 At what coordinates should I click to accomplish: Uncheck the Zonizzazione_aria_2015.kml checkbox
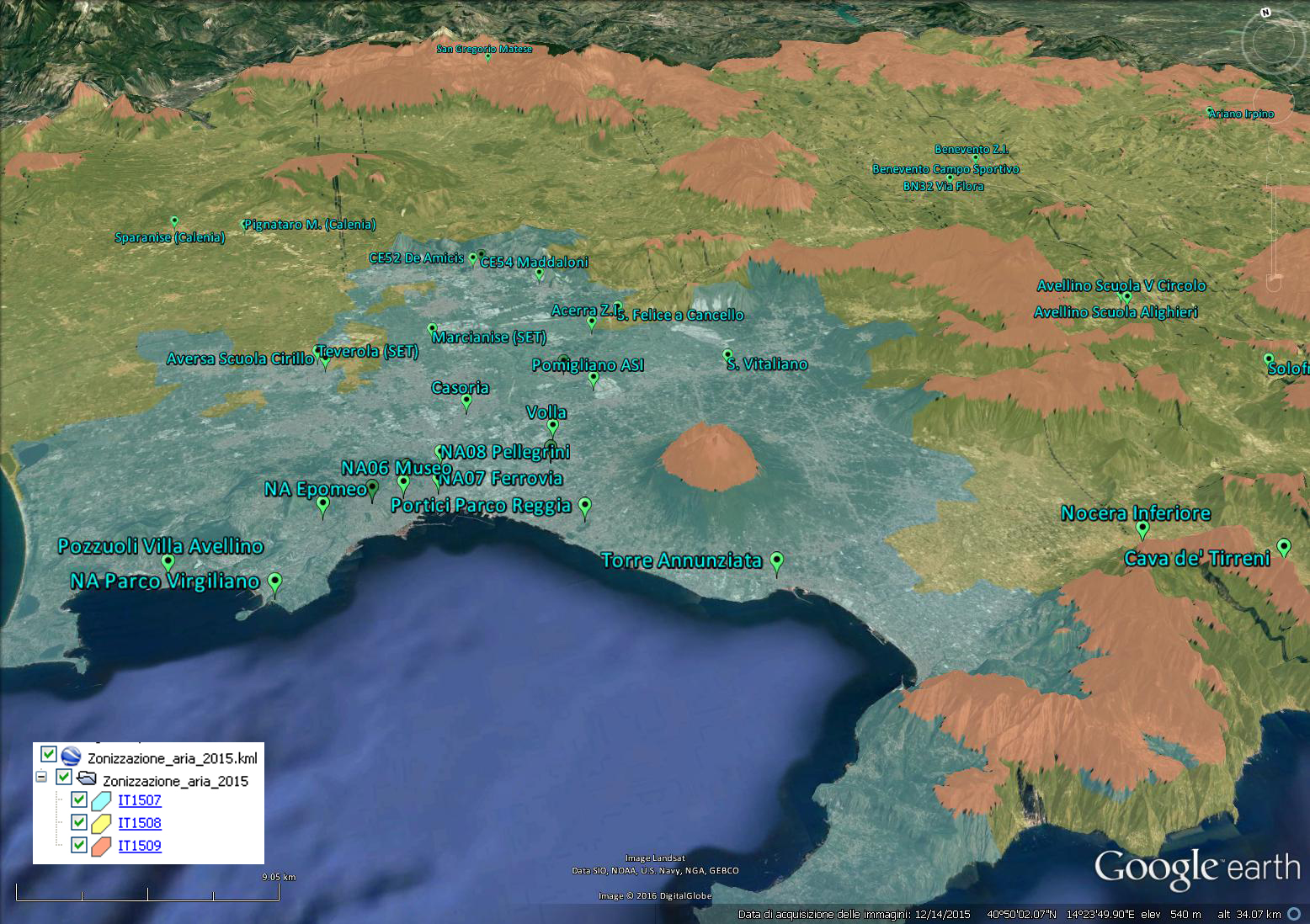coord(48,754)
